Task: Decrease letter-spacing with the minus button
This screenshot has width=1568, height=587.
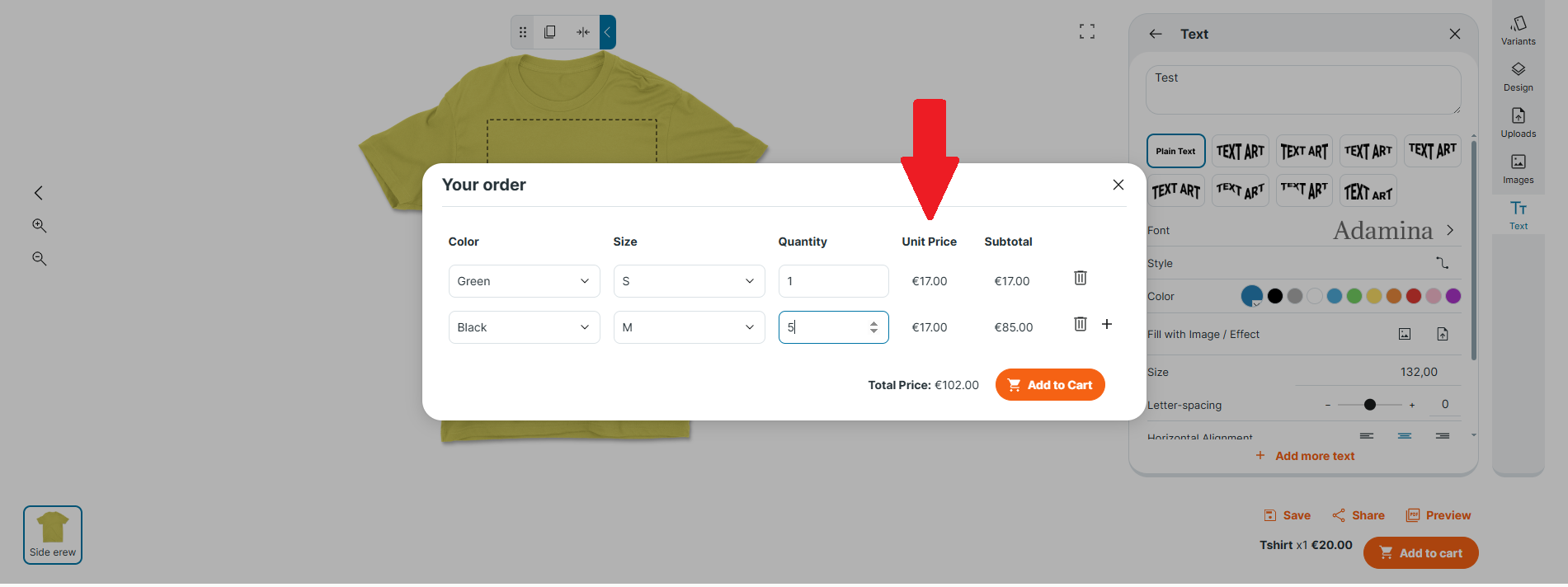Action: (1328, 406)
